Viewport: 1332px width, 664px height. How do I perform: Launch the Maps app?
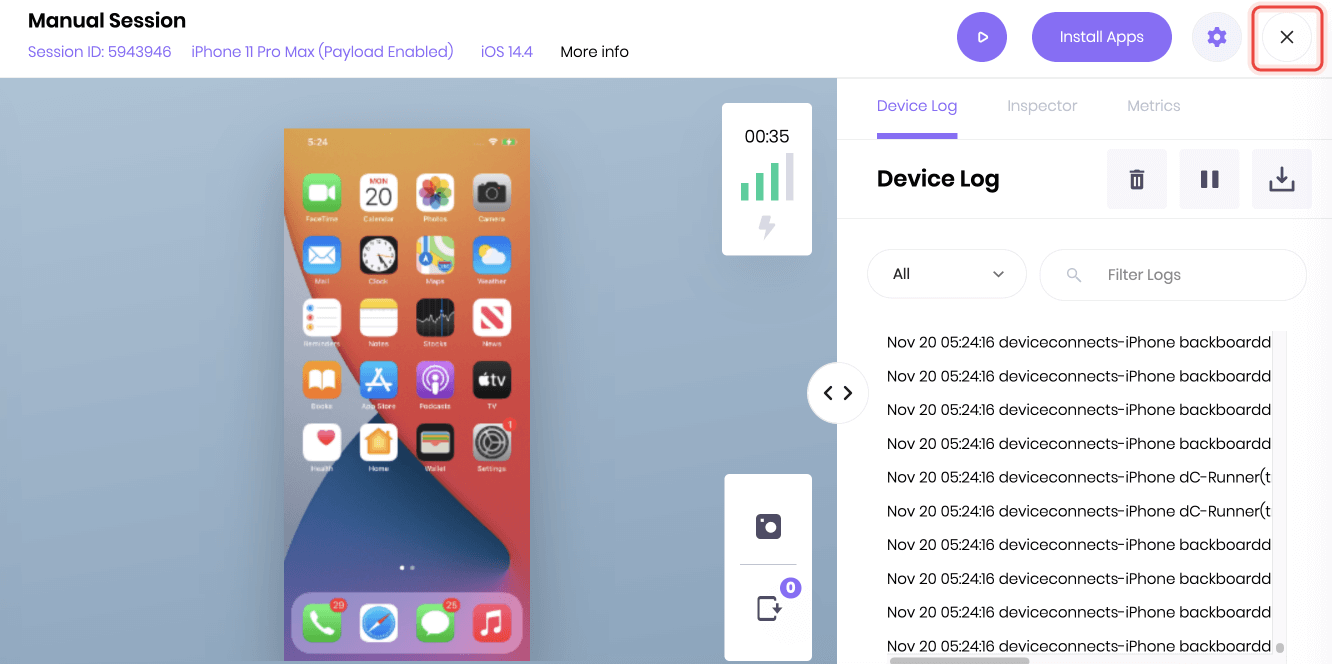(x=435, y=255)
